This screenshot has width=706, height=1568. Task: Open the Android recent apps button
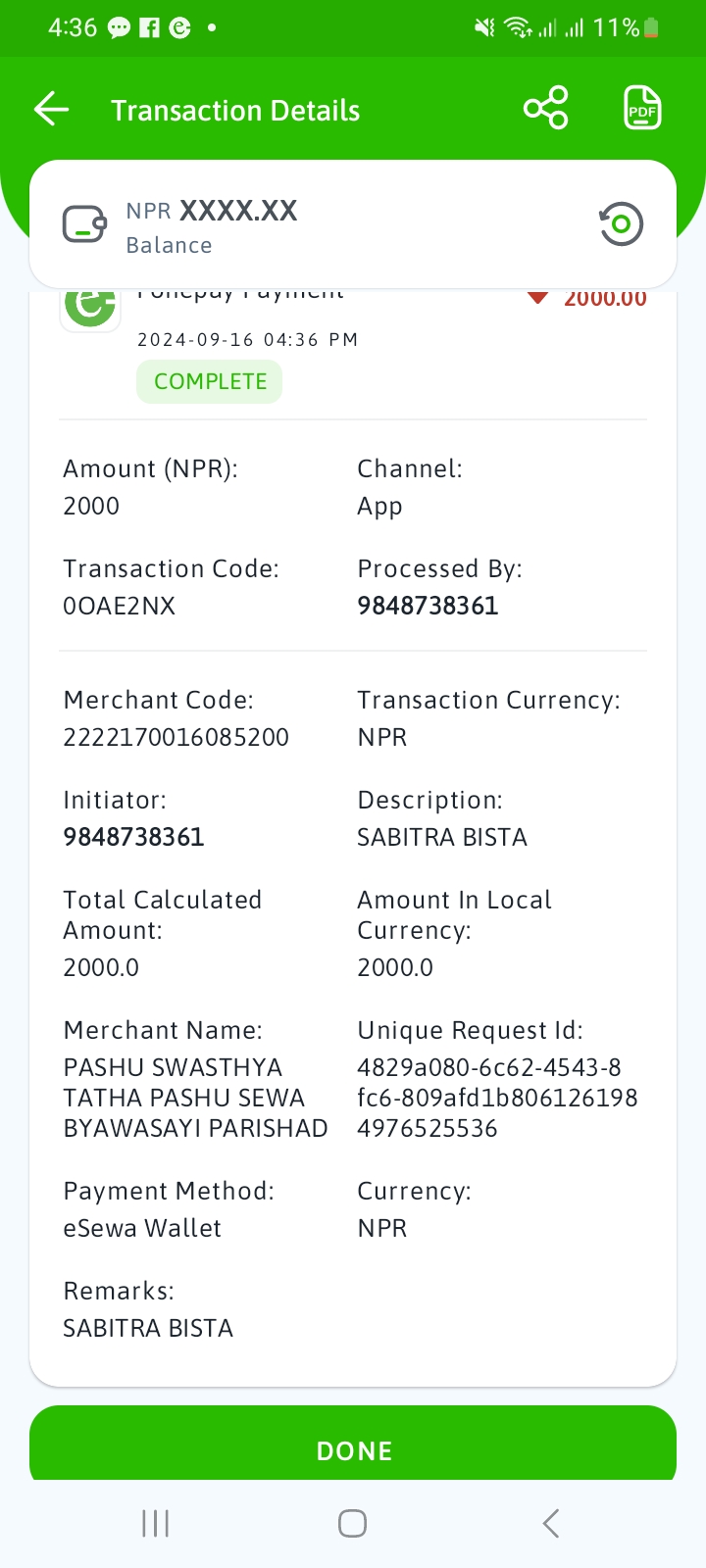[156, 1523]
